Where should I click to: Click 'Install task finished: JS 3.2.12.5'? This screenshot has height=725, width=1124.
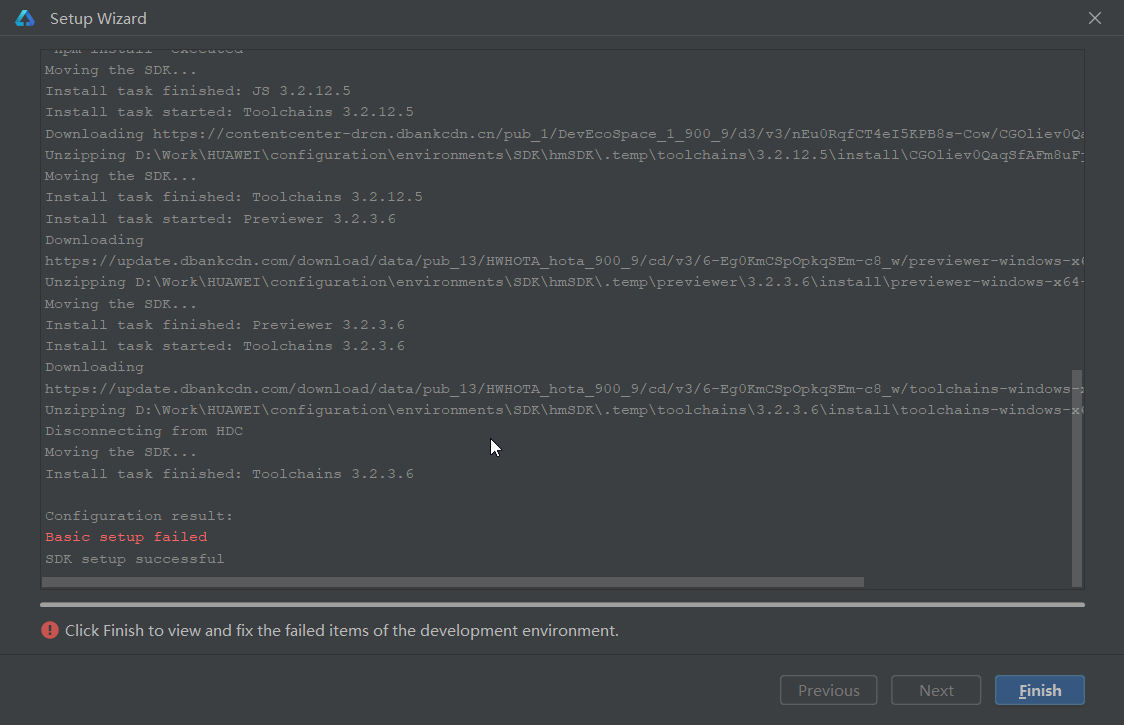tap(198, 91)
